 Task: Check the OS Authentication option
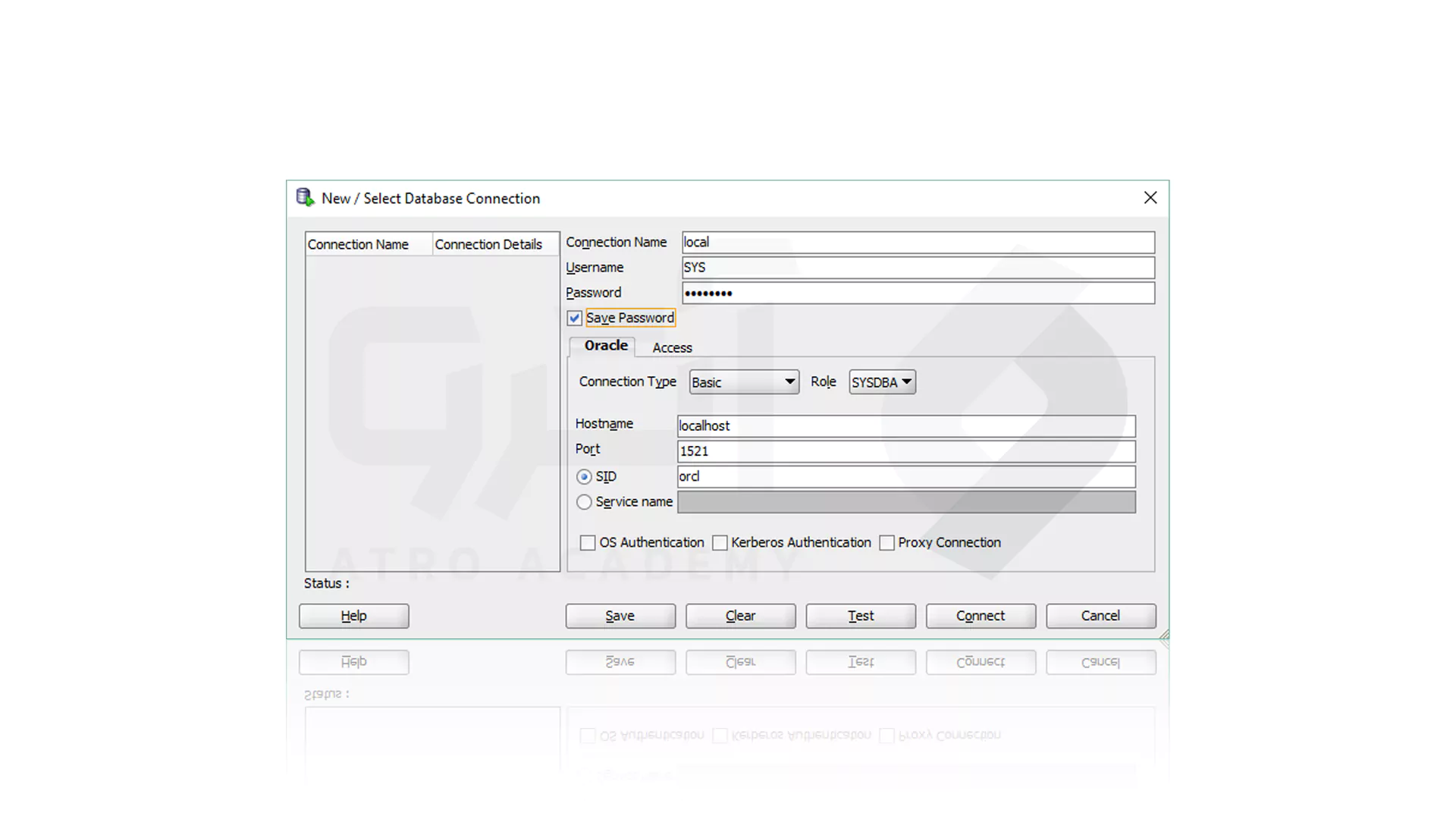[588, 542]
